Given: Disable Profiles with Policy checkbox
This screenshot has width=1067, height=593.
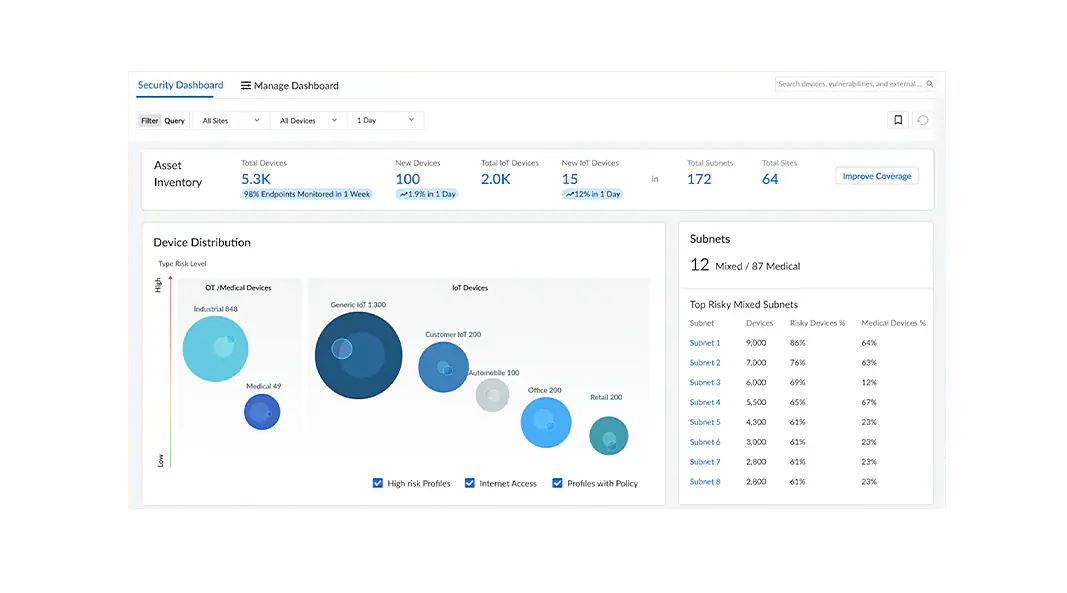Looking at the screenshot, I should pos(557,483).
